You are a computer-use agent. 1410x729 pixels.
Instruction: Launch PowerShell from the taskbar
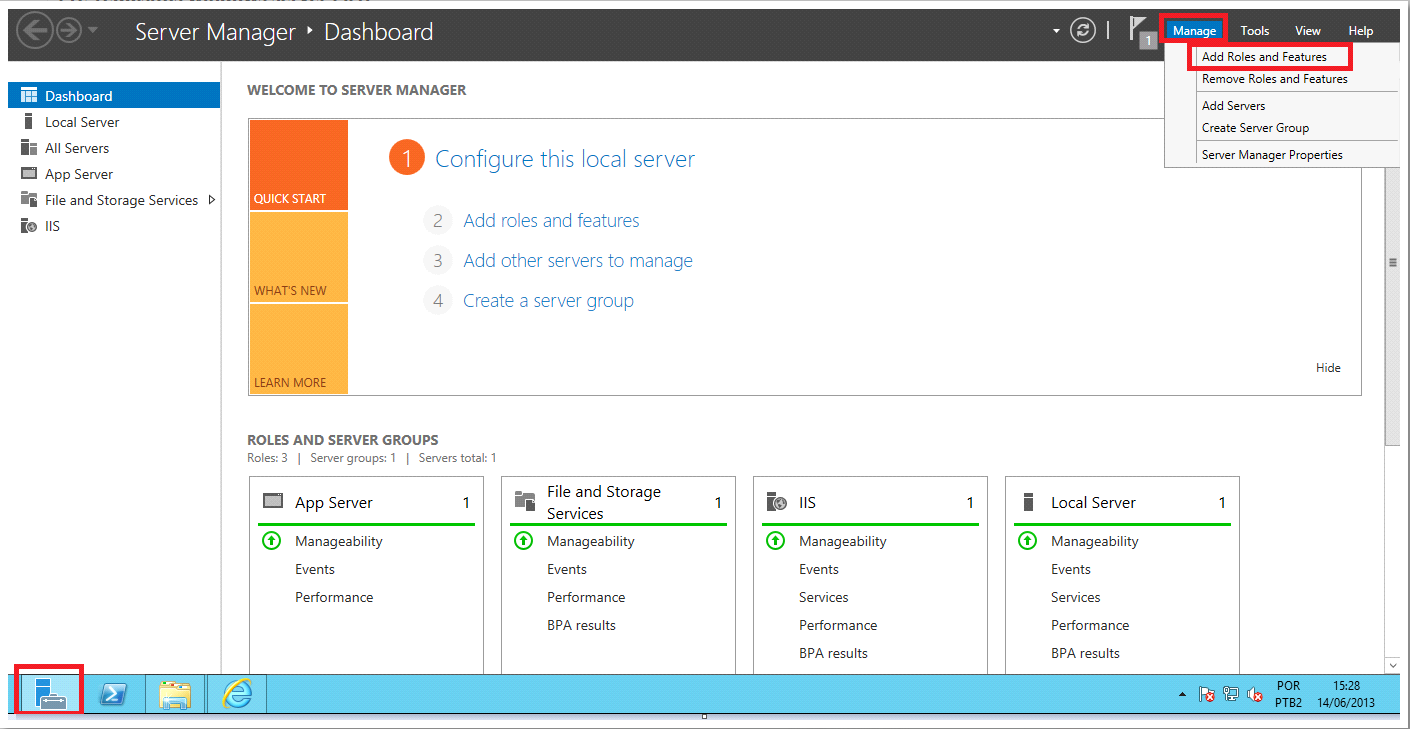[x=113, y=694]
